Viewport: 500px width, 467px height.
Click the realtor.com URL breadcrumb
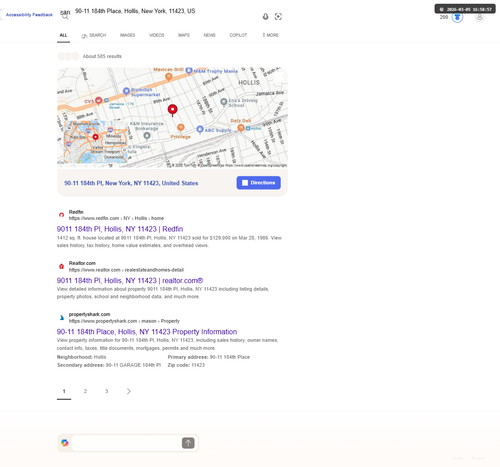point(126,270)
